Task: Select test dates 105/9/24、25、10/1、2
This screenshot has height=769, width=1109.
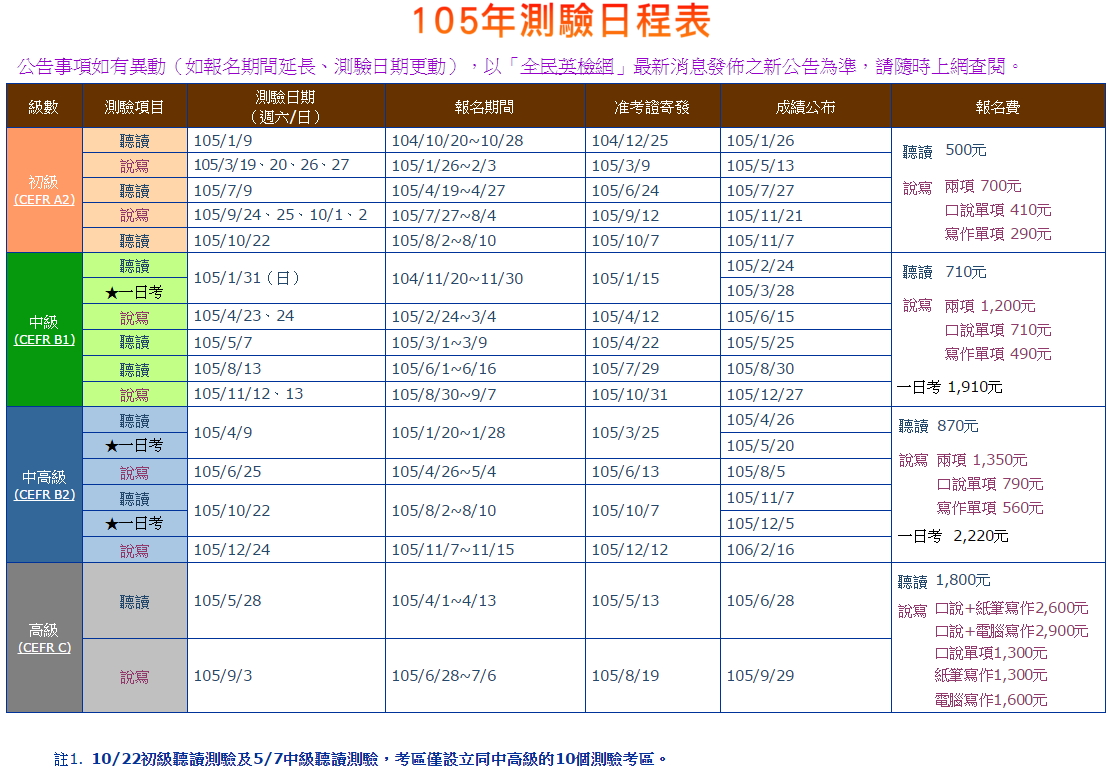Action: coord(281,214)
